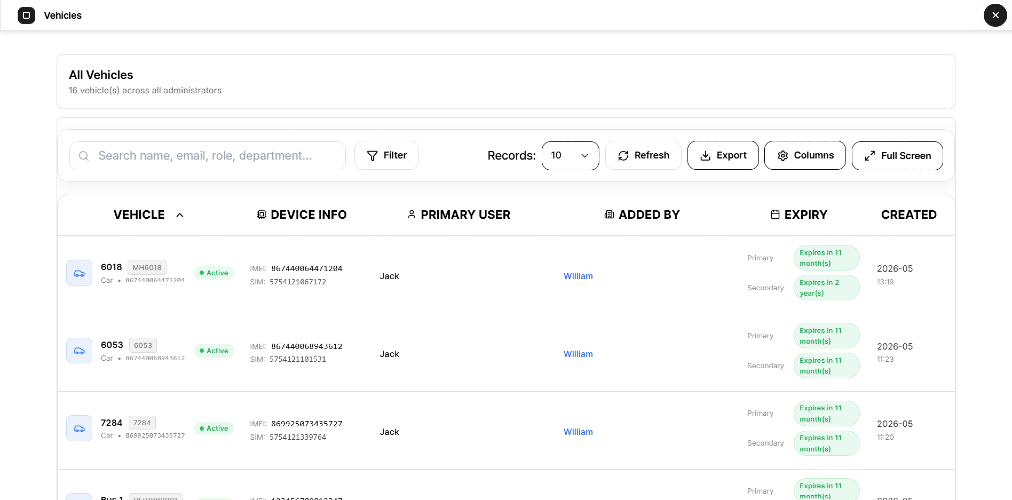Open the Filter options
Image resolution: width=1012 pixels, height=500 pixels.
click(387, 155)
